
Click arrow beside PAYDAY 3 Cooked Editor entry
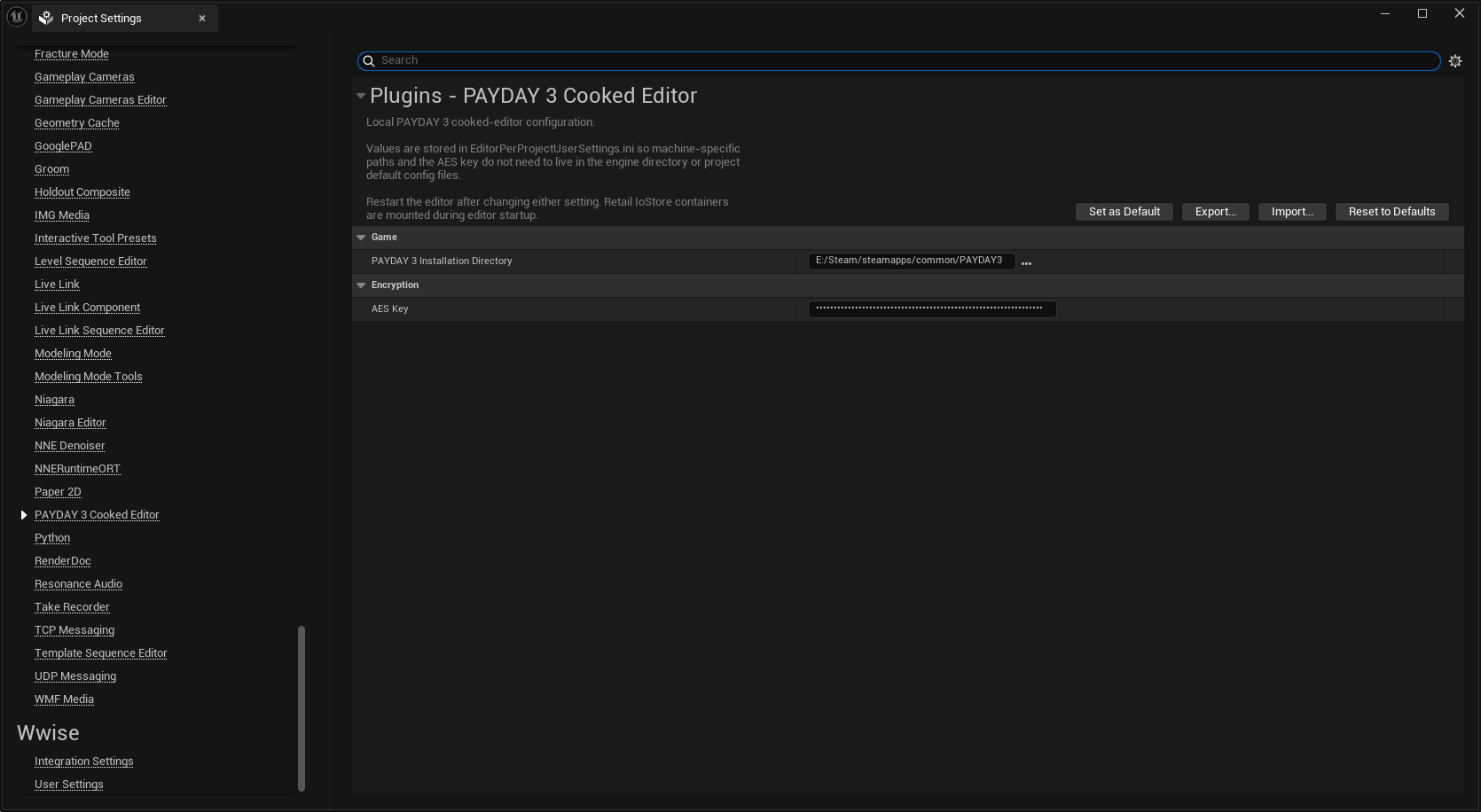(x=24, y=515)
